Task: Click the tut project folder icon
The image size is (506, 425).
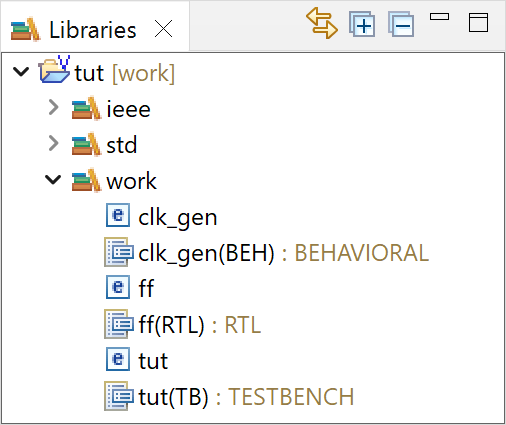Action: [x=54, y=69]
